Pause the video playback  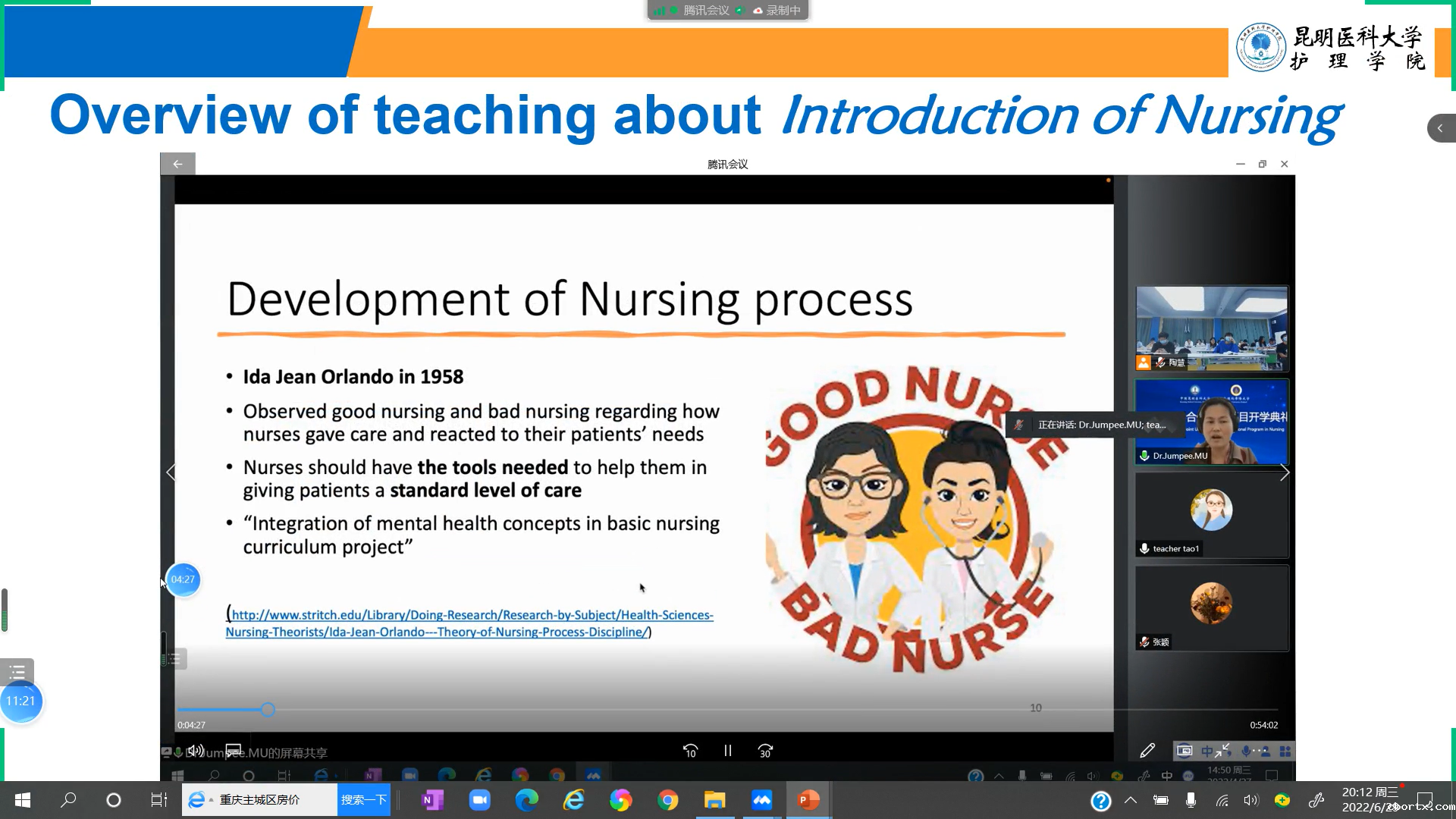pos(727,751)
